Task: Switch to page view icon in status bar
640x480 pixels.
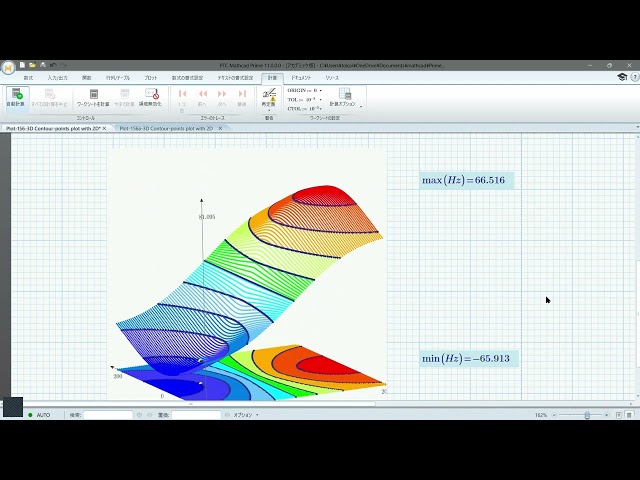Action: (619, 415)
